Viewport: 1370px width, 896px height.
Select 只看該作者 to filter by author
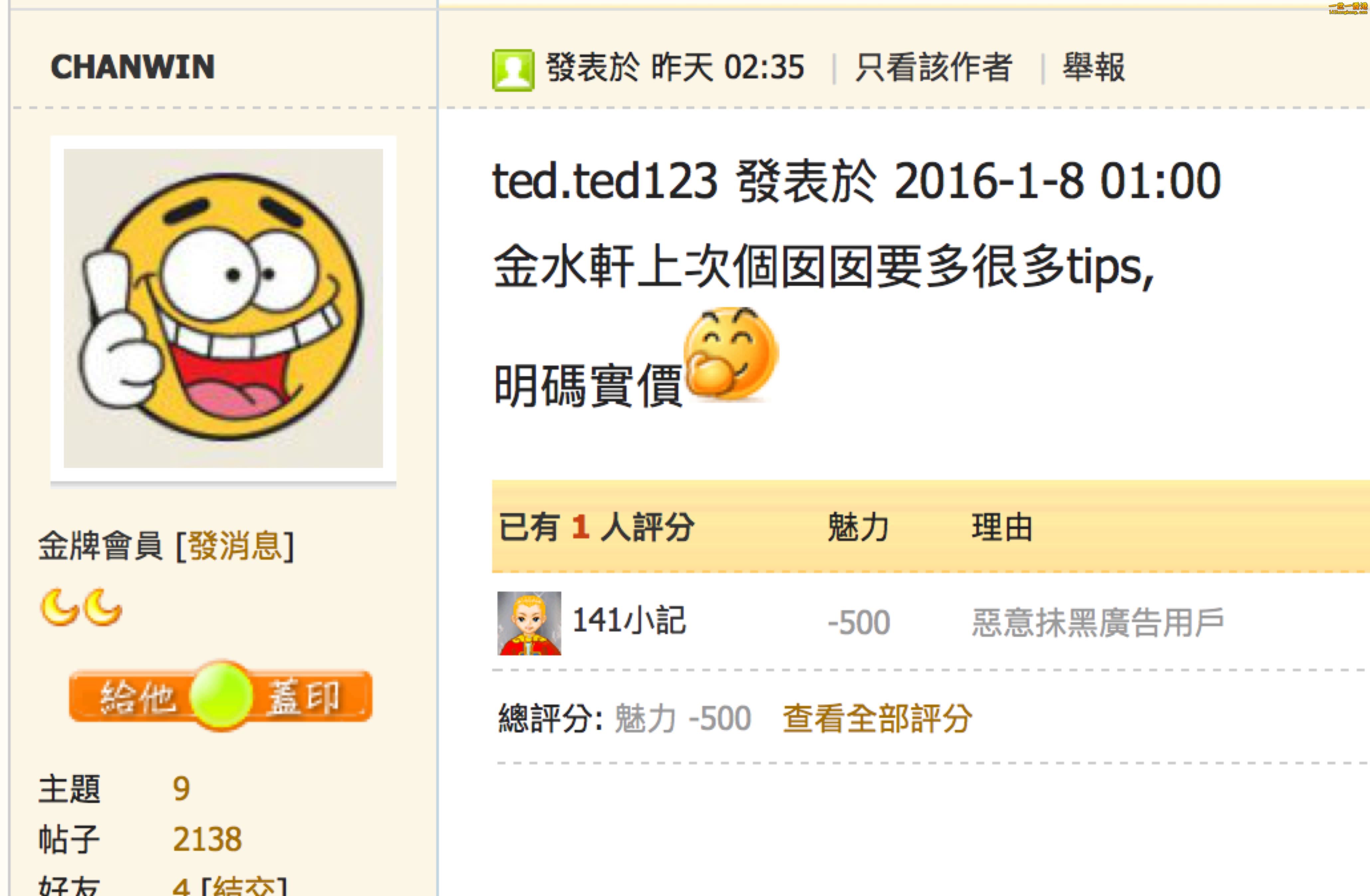[933, 67]
